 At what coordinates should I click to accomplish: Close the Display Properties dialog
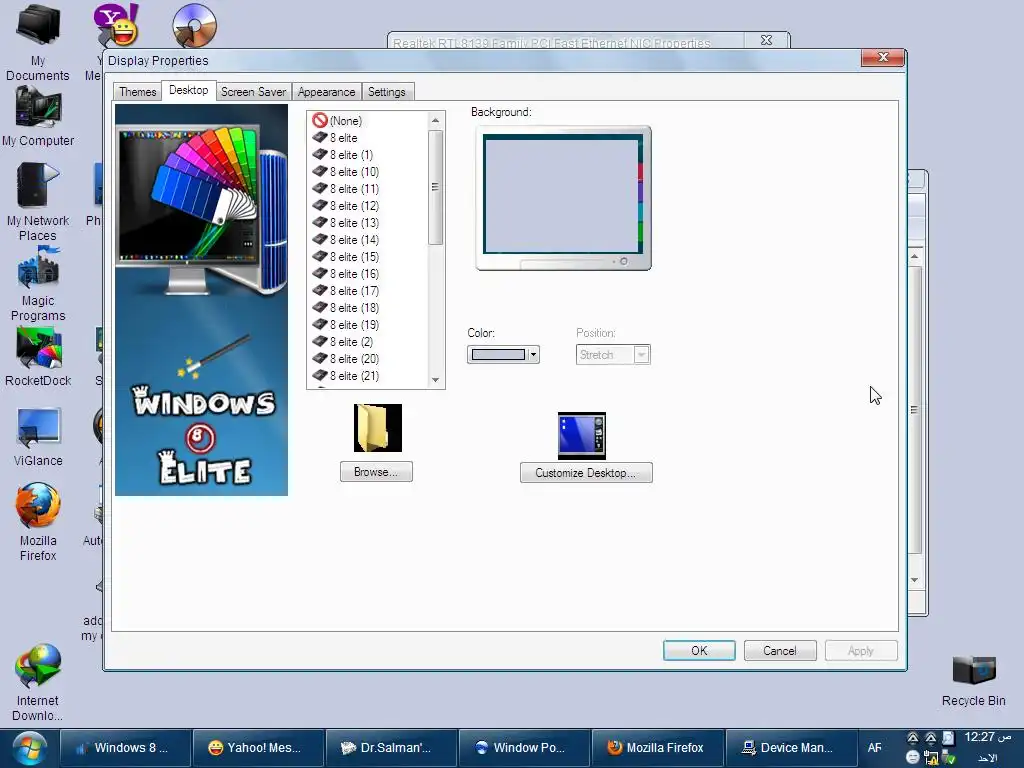click(x=883, y=57)
